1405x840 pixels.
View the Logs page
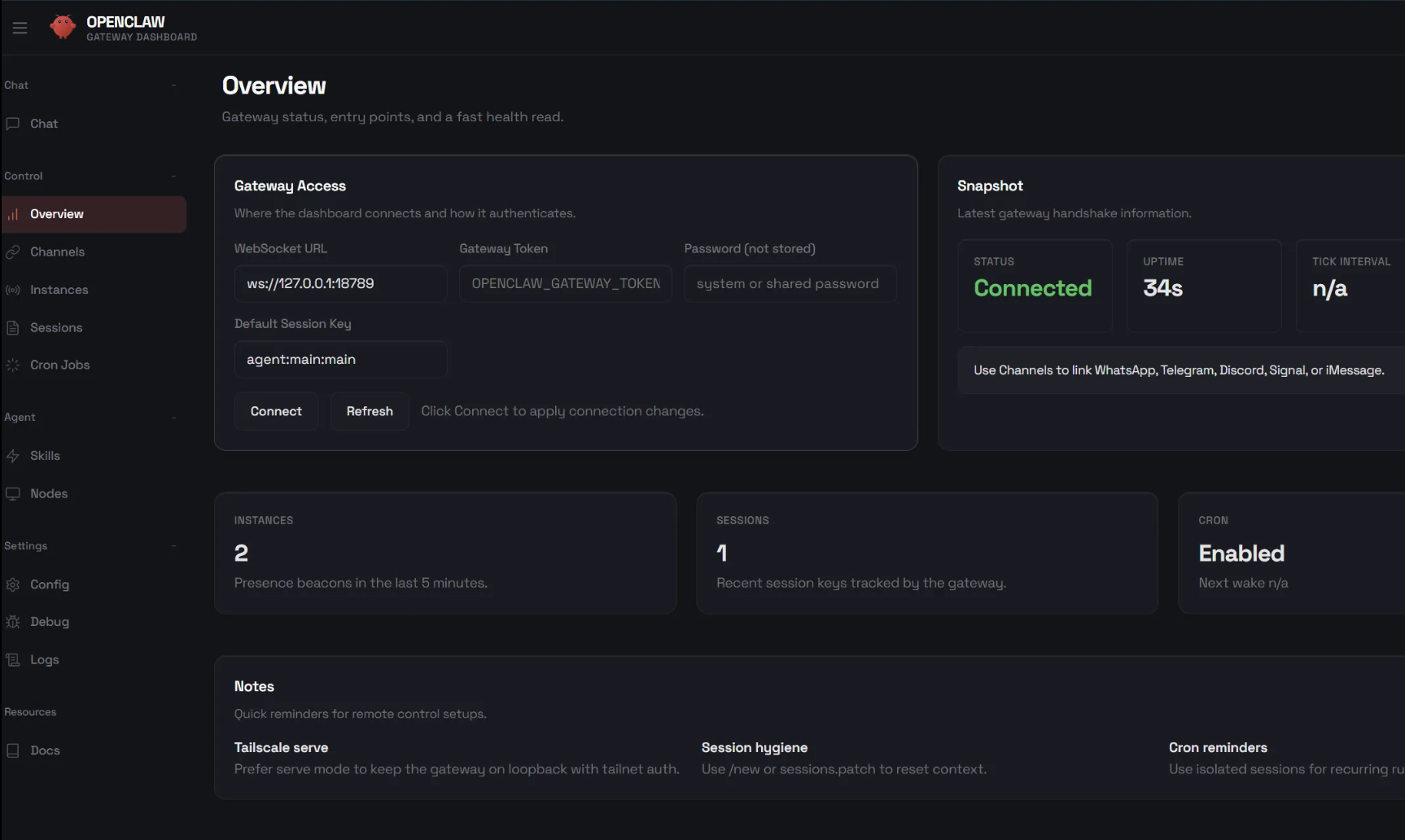click(x=94, y=660)
